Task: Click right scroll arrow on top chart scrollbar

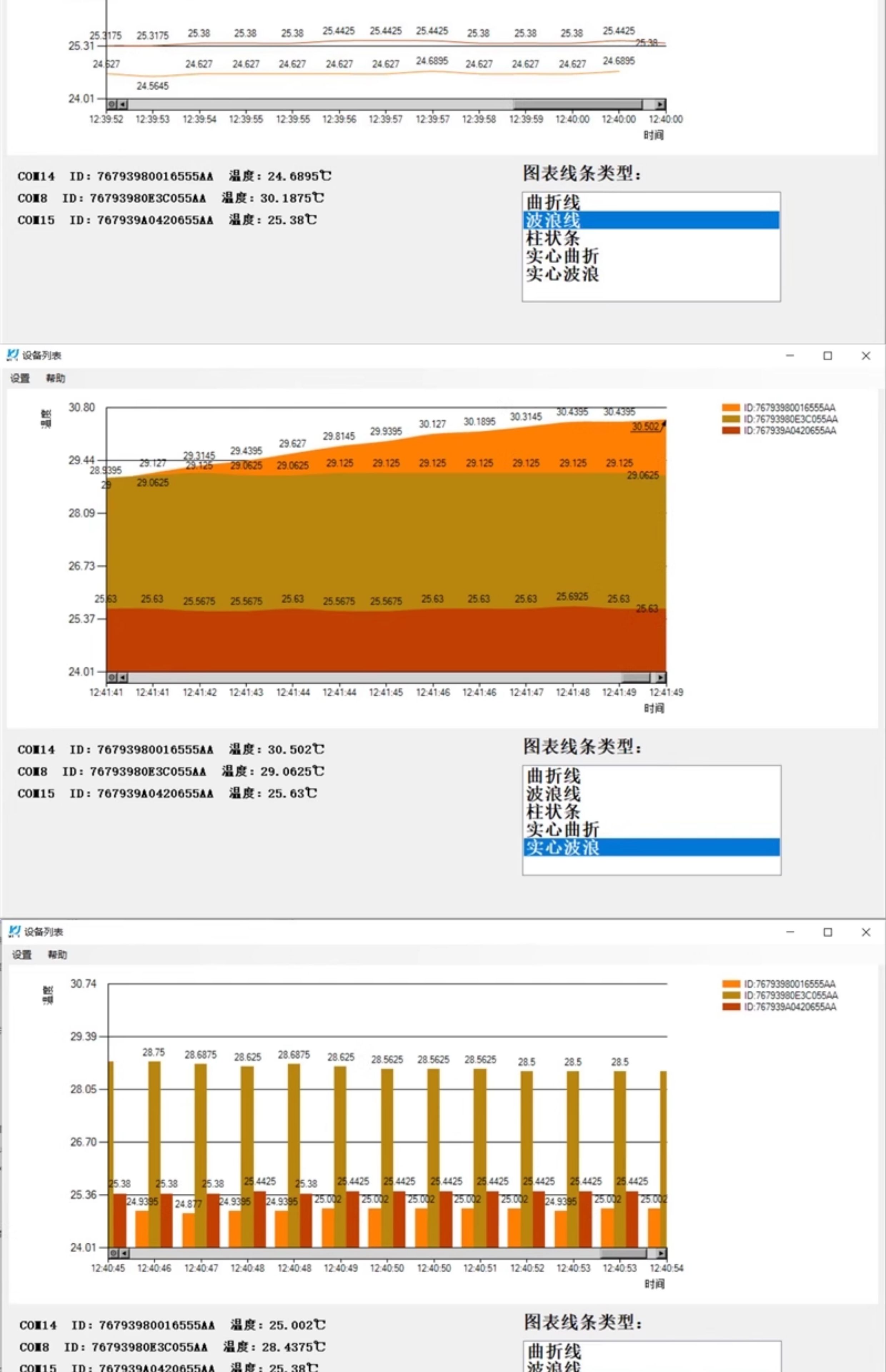Action: coord(661,104)
